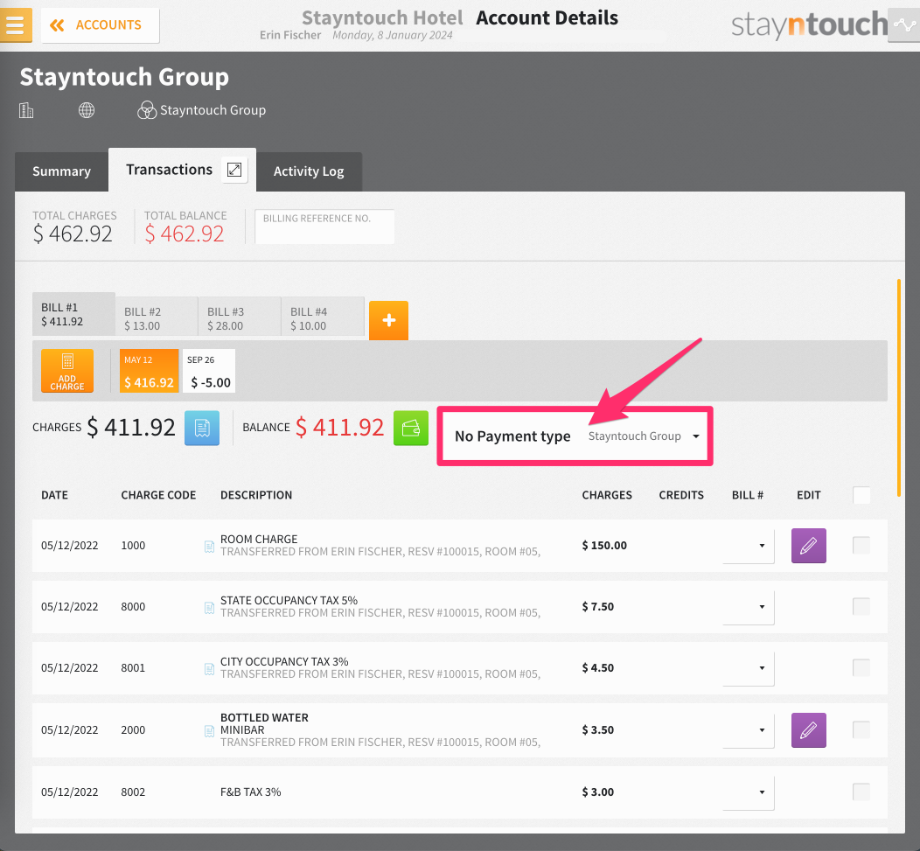
Task: Open the Stayntouch Group payment dropdown
Action: (x=644, y=436)
